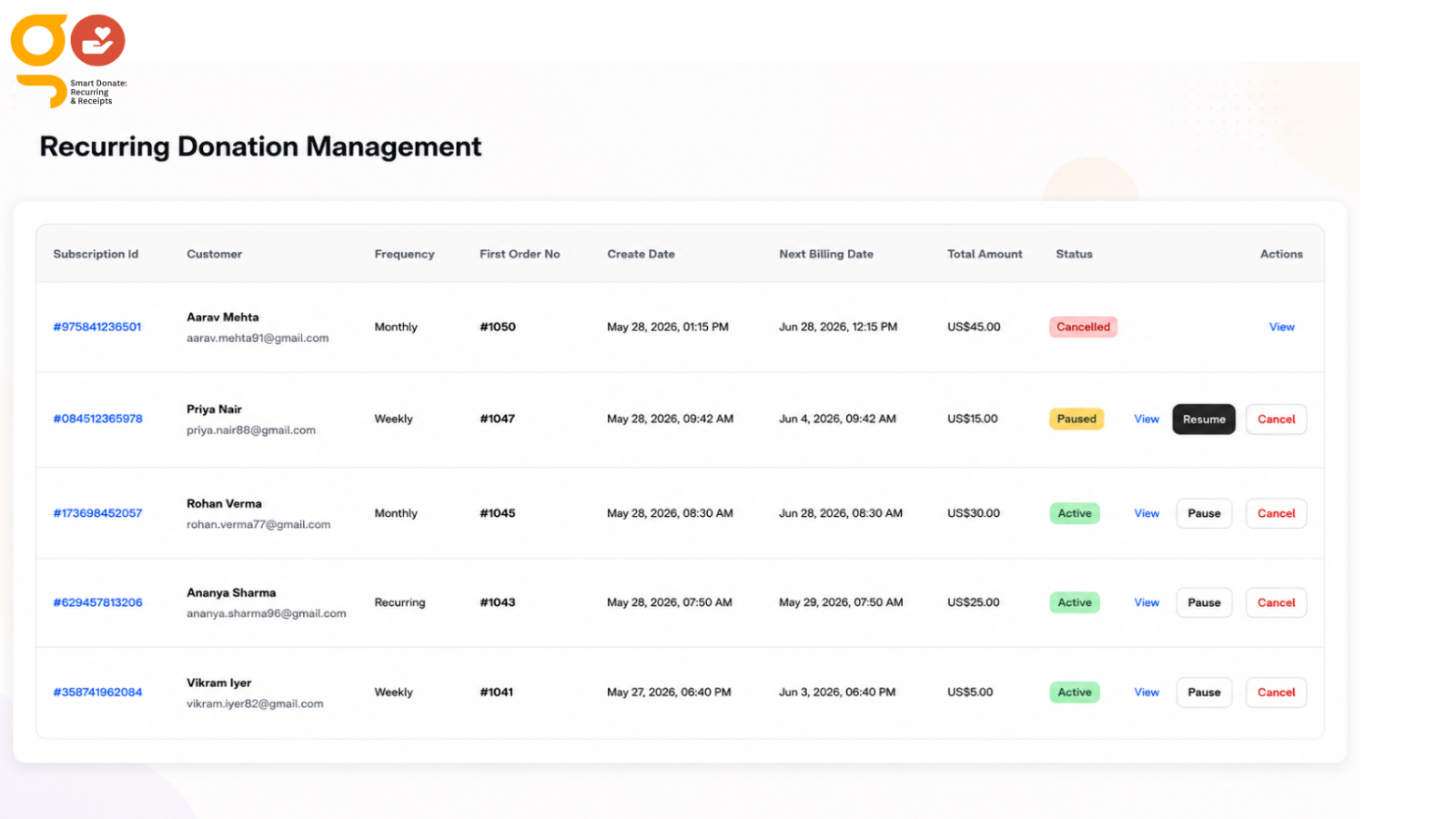Cancel Priya Nair's subscription
This screenshot has height=819, width=1456.
pyautogui.click(x=1276, y=420)
